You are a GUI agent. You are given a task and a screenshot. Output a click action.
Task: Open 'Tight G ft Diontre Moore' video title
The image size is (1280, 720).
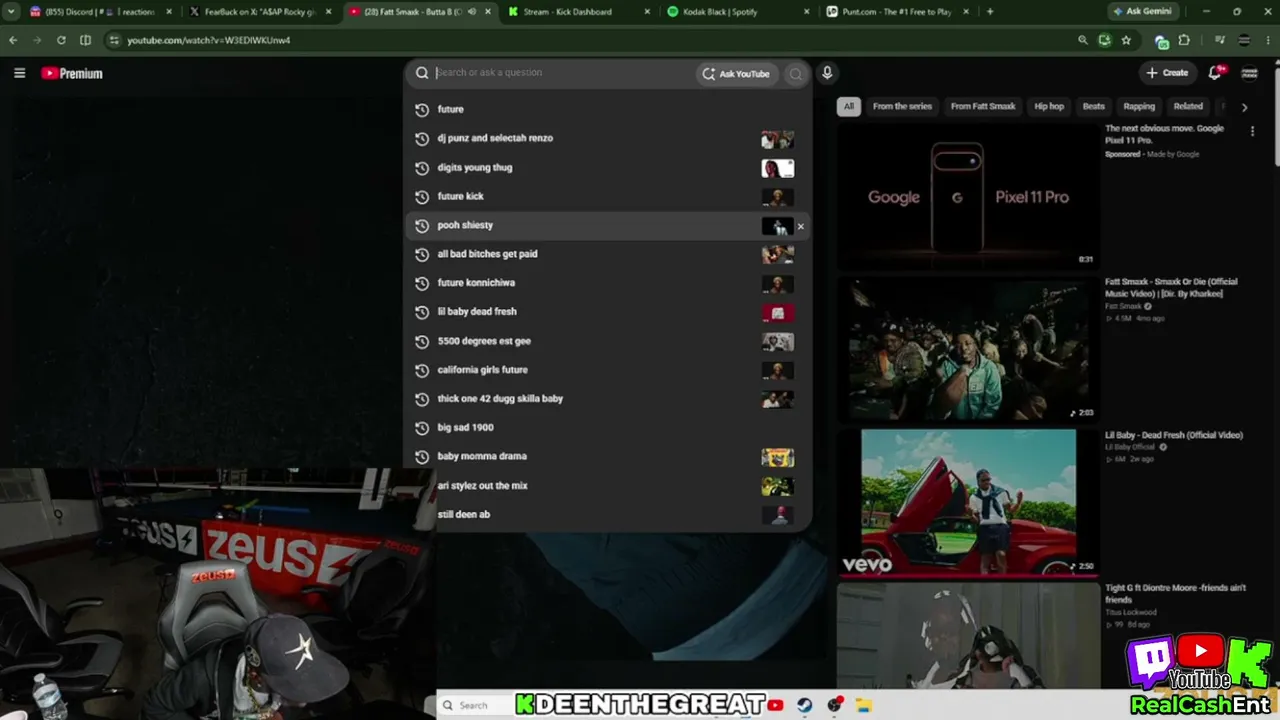click(x=1175, y=594)
